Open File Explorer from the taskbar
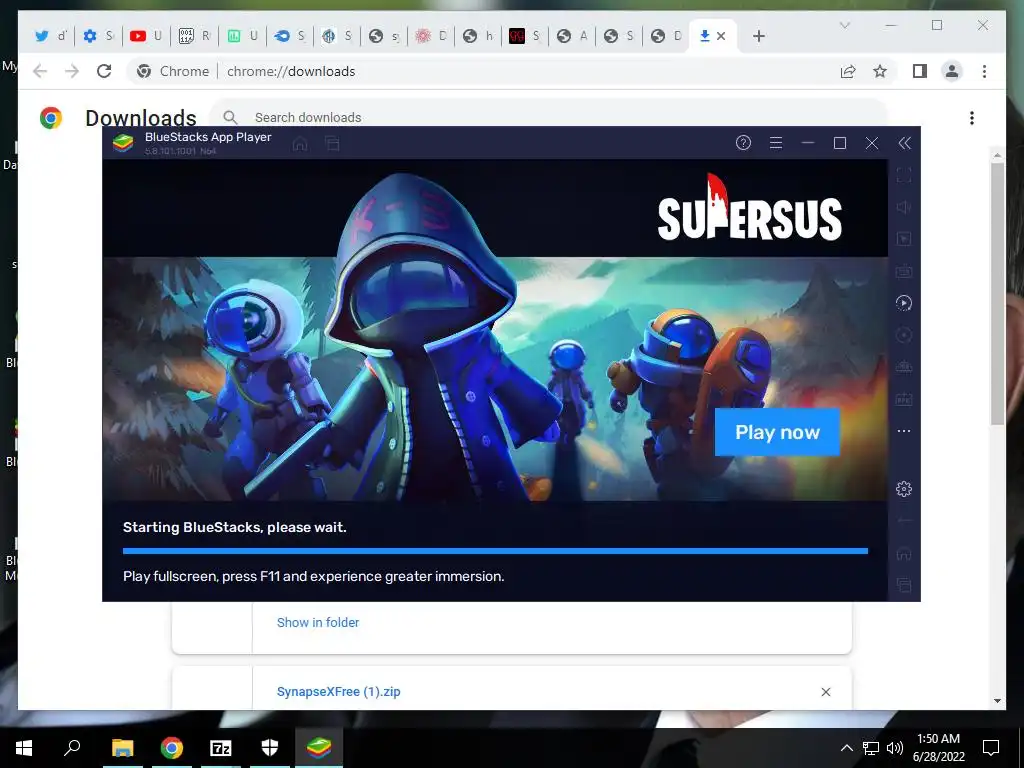 point(122,748)
